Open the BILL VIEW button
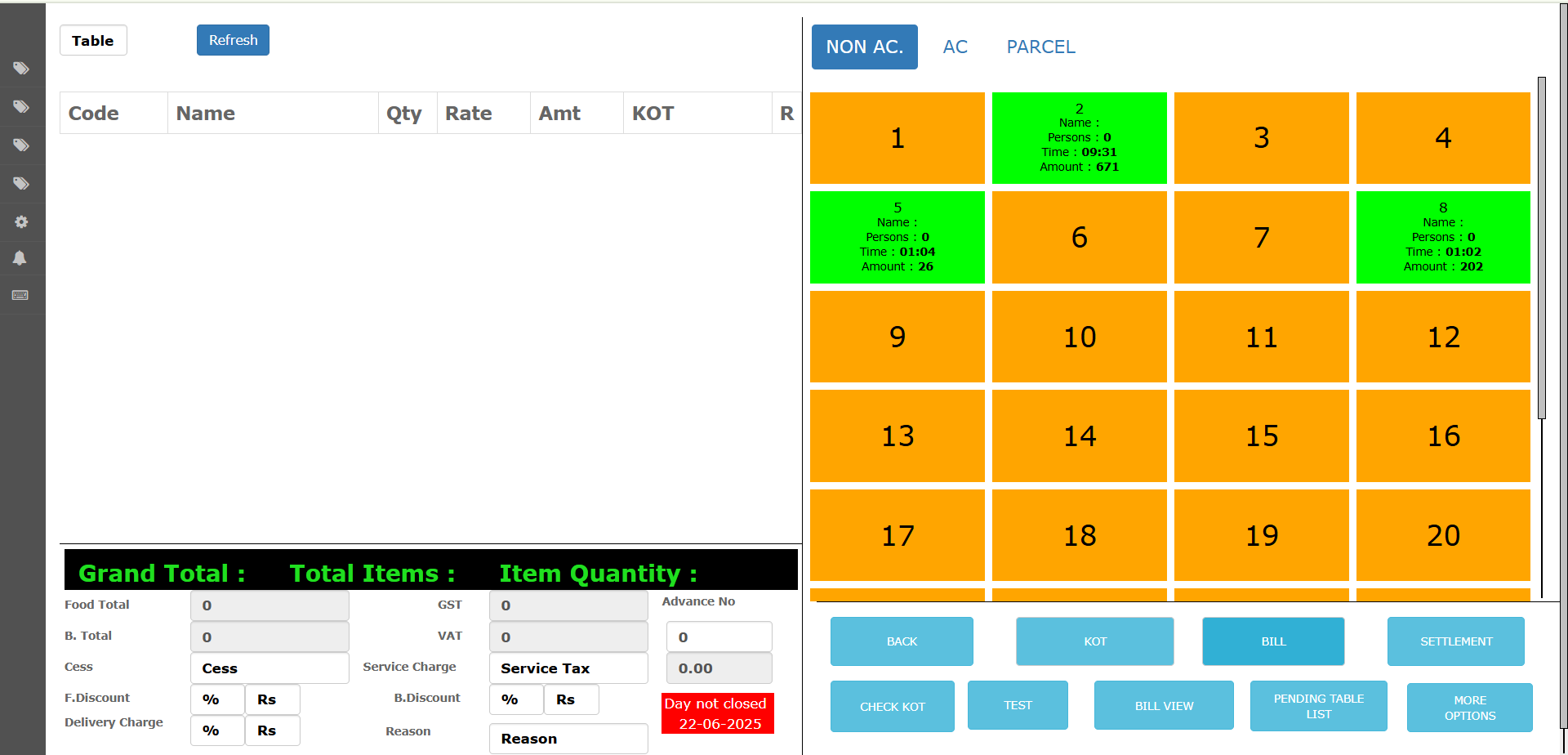This screenshot has width=1568, height=755. coord(1164,706)
